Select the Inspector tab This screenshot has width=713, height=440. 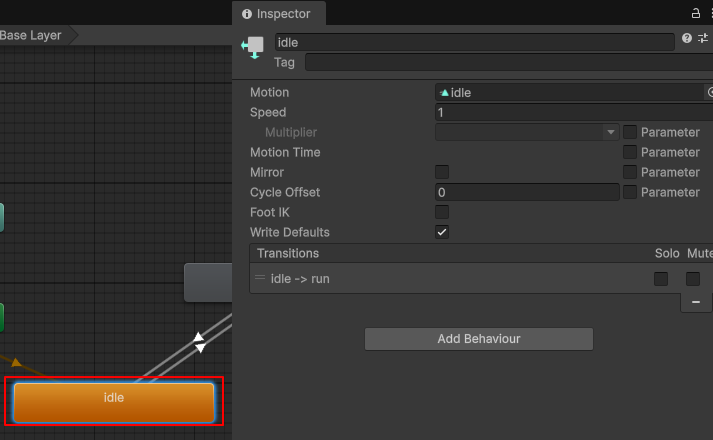[277, 14]
